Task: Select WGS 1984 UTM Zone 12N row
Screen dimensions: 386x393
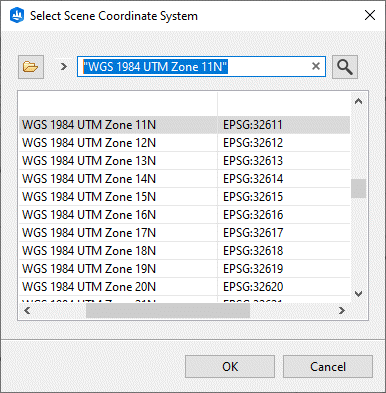Action: click(184, 143)
